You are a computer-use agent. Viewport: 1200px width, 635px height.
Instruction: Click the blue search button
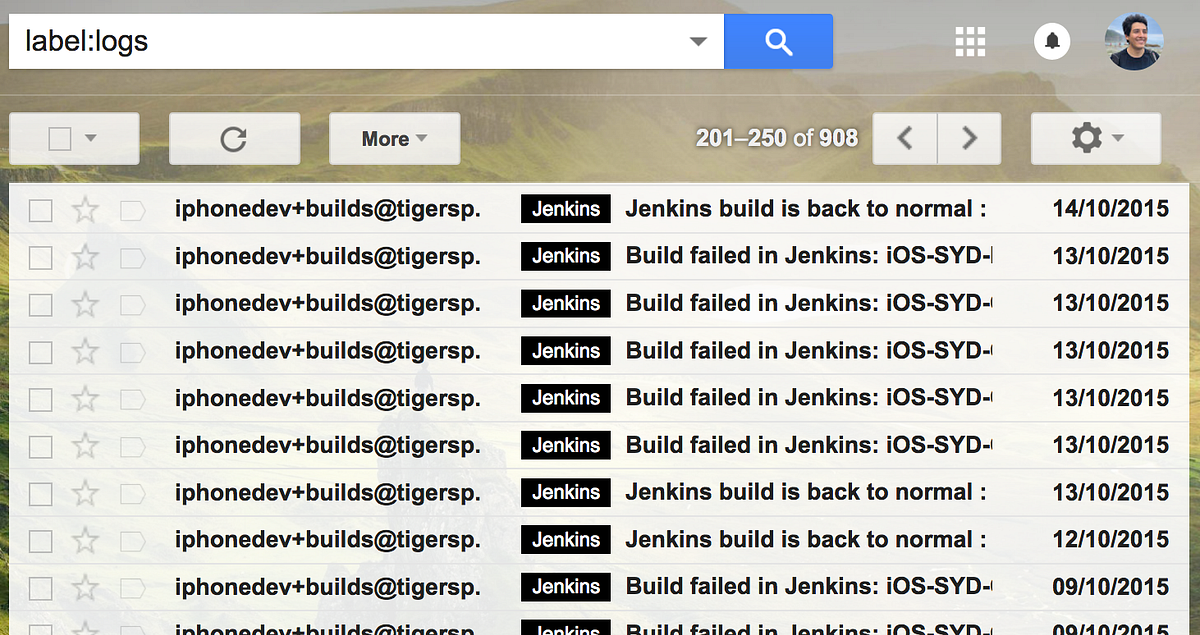tap(778, 41)
